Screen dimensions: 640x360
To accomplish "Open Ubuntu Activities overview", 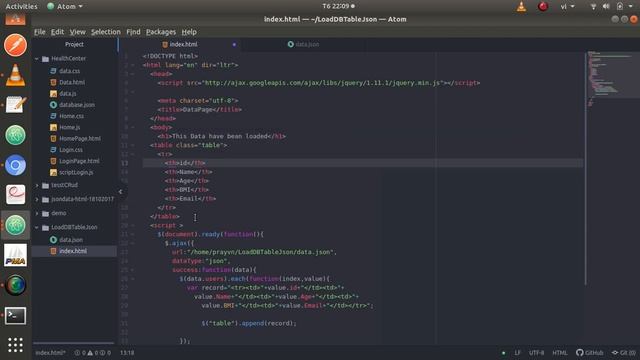I will [x=21, y=6].
